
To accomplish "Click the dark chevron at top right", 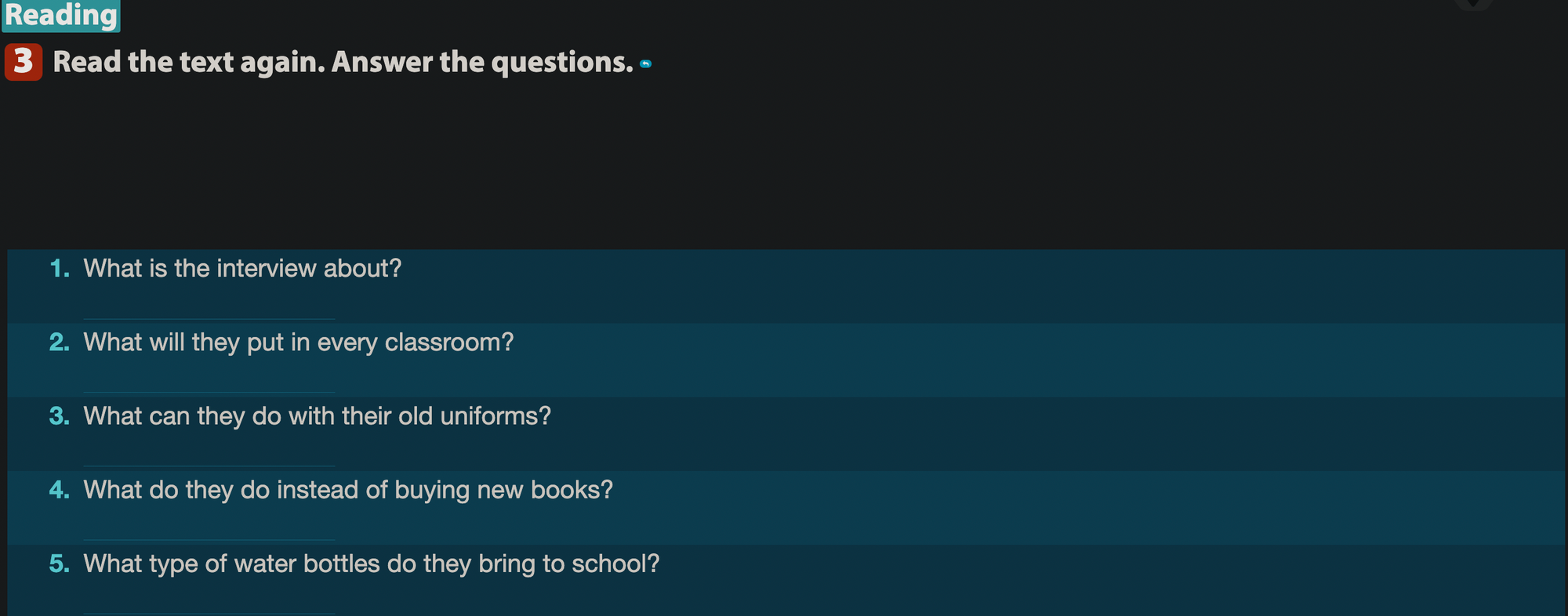I will coord(1472,5).
